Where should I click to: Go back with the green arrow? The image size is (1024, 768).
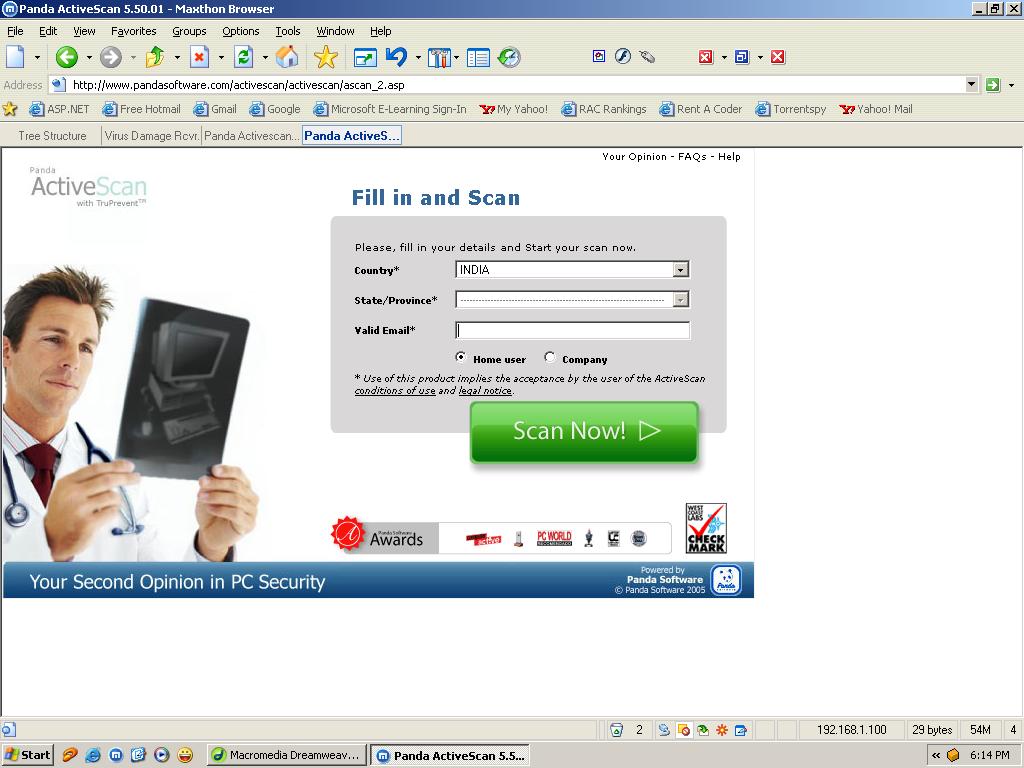(x=66, y=57)
